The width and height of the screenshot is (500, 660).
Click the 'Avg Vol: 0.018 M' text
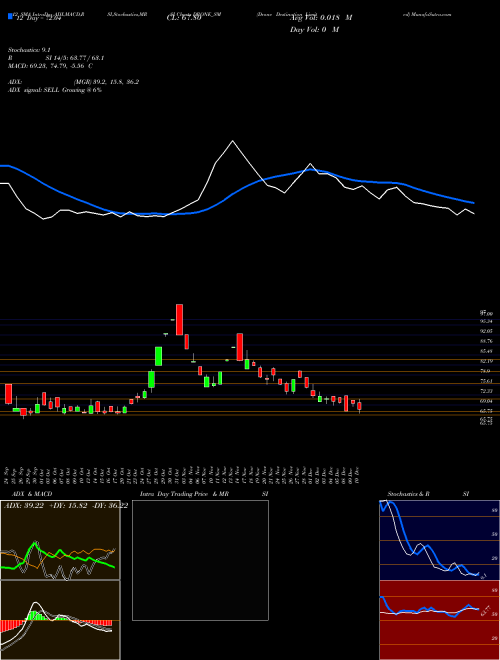tap(321, 18)
